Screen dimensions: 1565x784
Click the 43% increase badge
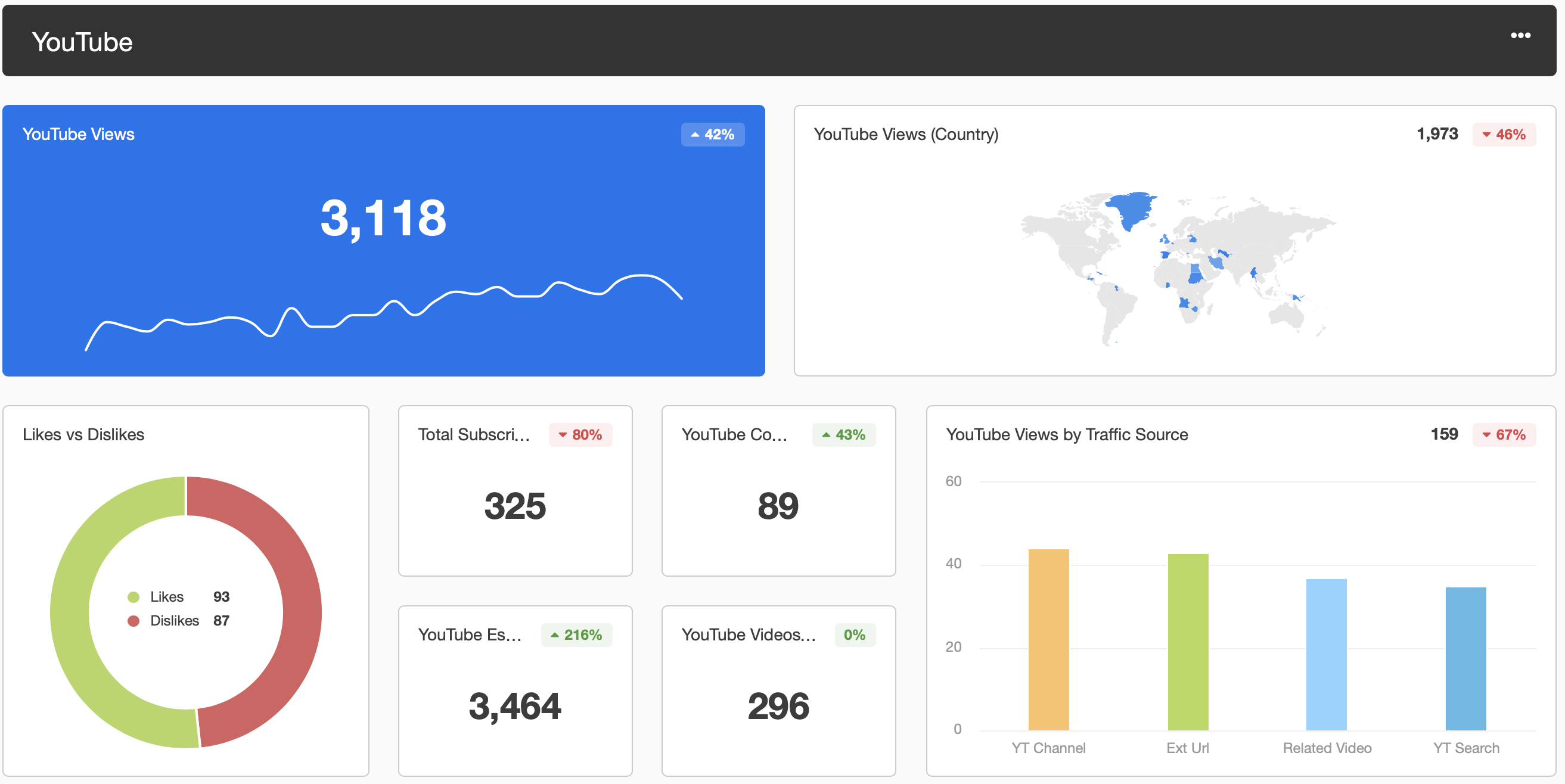844,435
